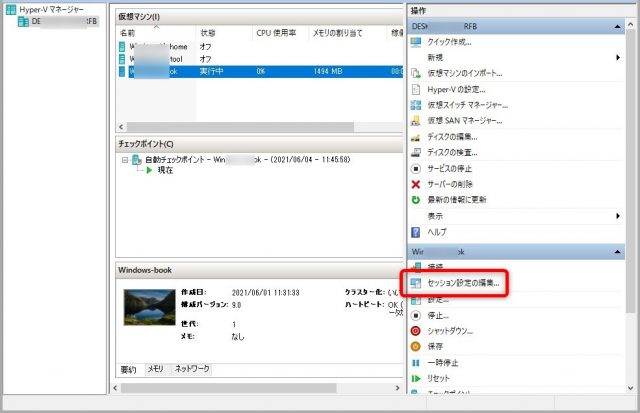
Task: Switch to the ネットワーク tab
Action: [192, 369]
